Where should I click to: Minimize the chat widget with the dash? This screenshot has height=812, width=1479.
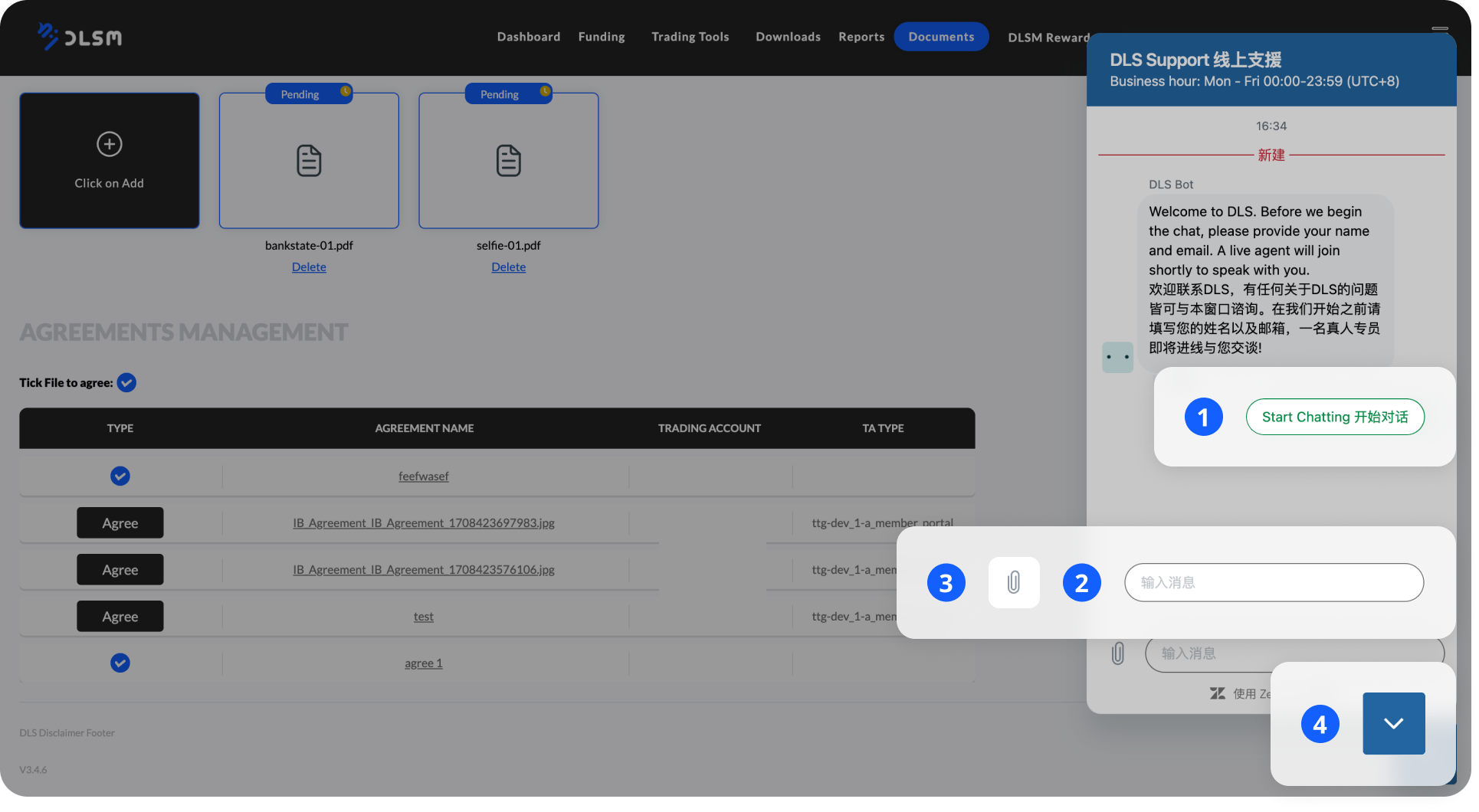(1440, 28)
